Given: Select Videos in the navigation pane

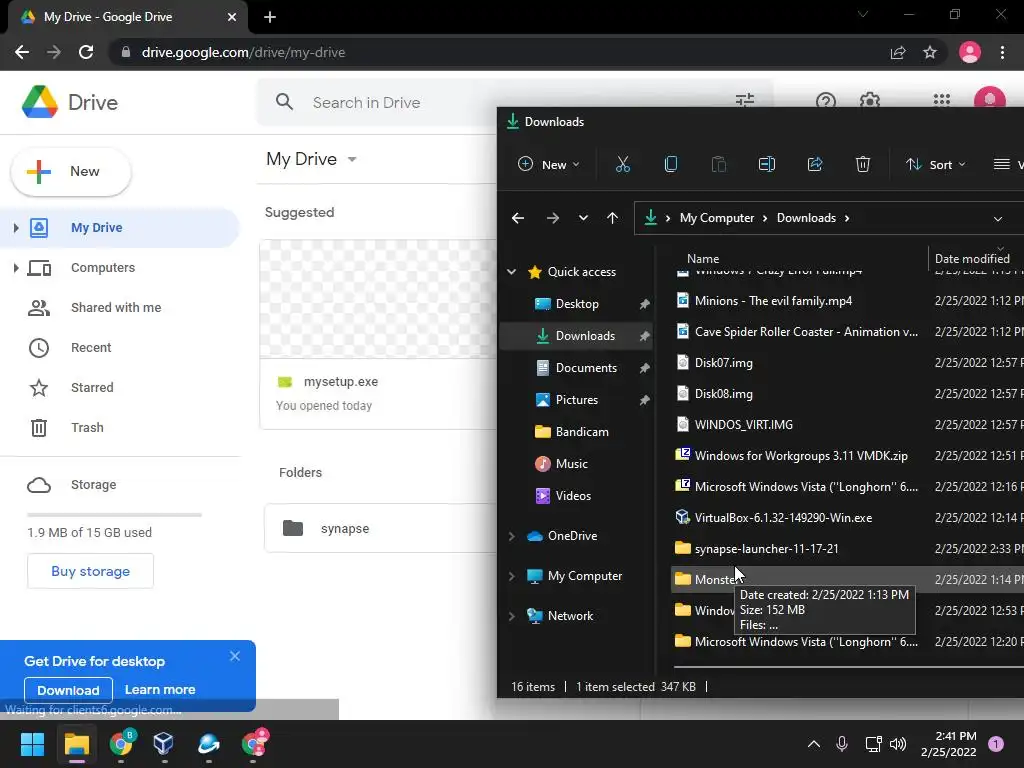Looking at the screenshot, I should click(x=573, y=496).
